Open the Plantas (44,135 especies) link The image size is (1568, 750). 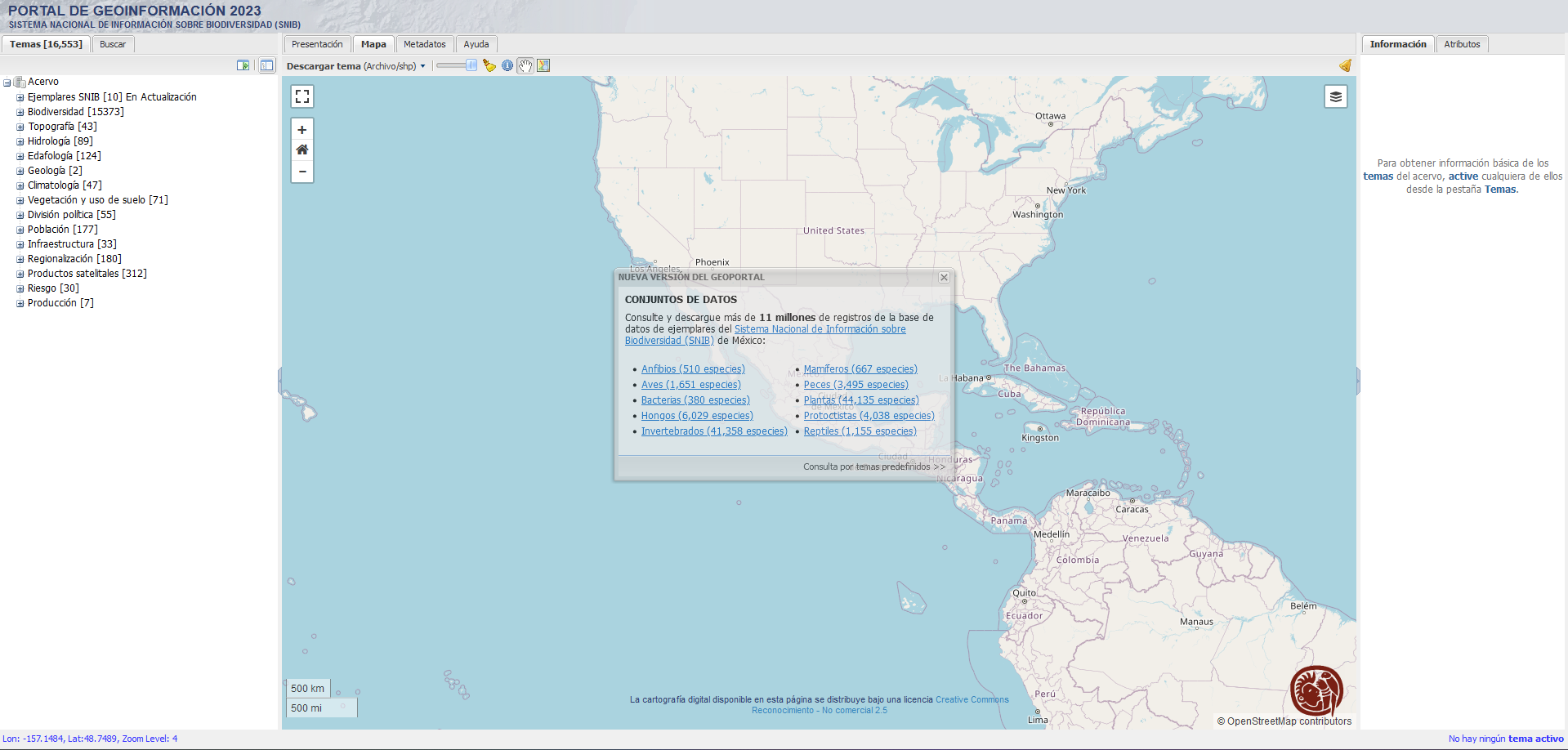click(x=861, y=400)
